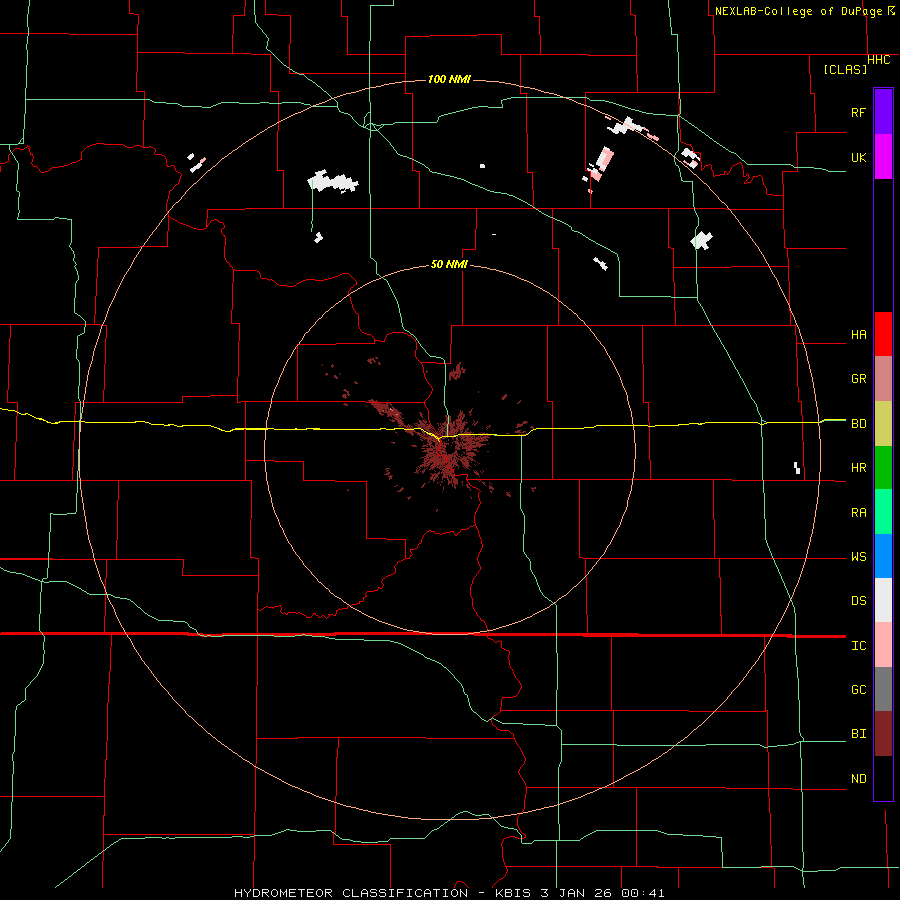
Task: Click the 50 NMI range ring label
Action: [x=449, y=264]
